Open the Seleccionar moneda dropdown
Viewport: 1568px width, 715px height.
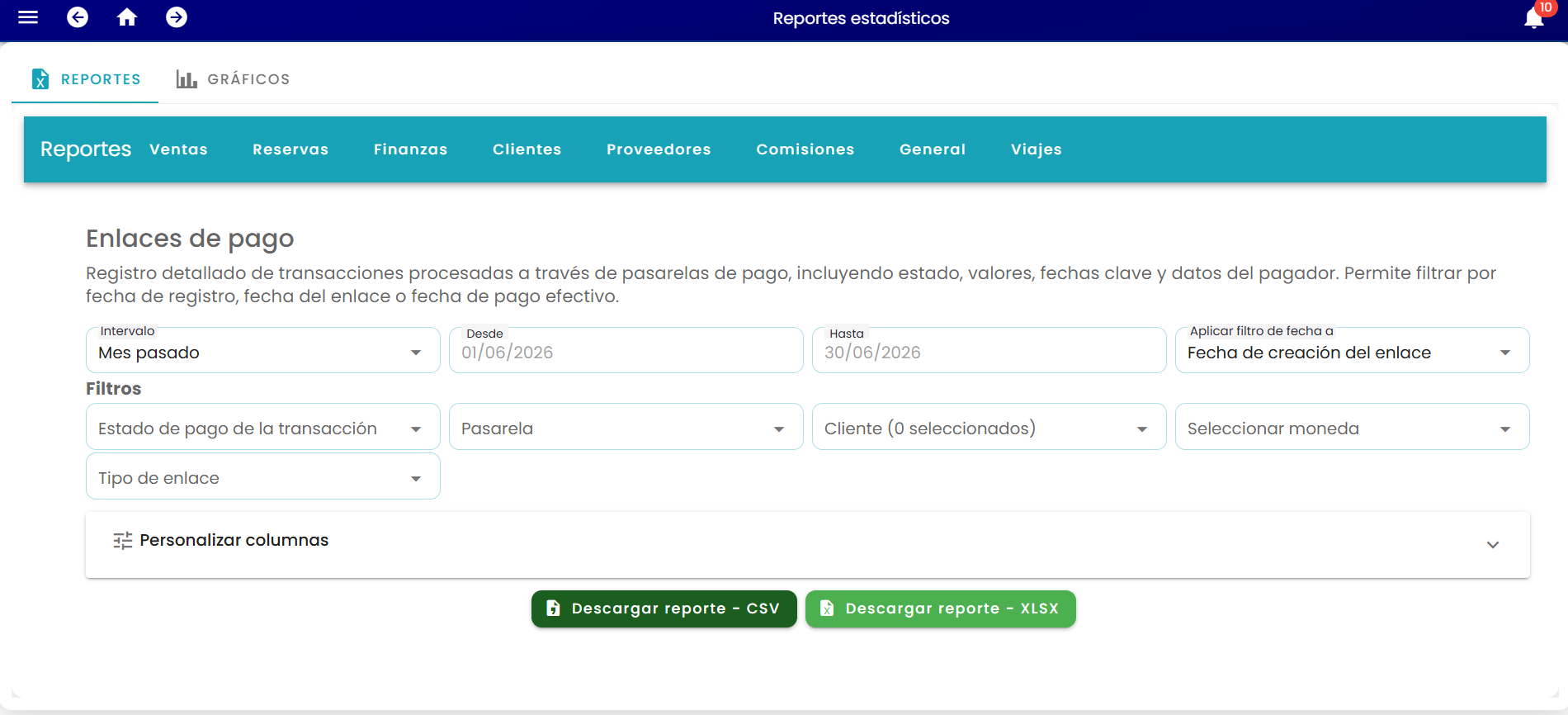tap(1353, 427)
